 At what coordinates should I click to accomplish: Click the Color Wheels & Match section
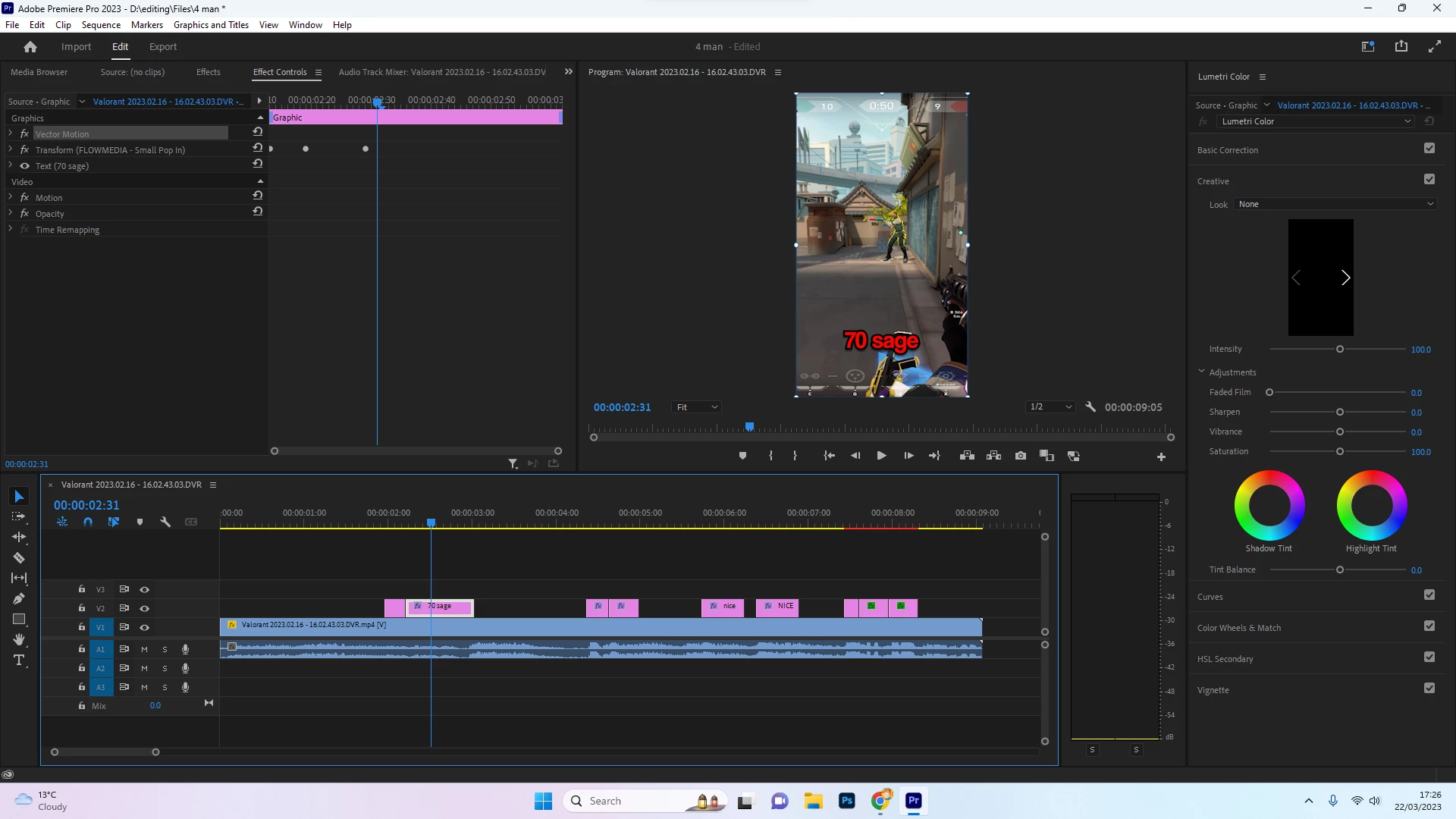[1239, 628]
